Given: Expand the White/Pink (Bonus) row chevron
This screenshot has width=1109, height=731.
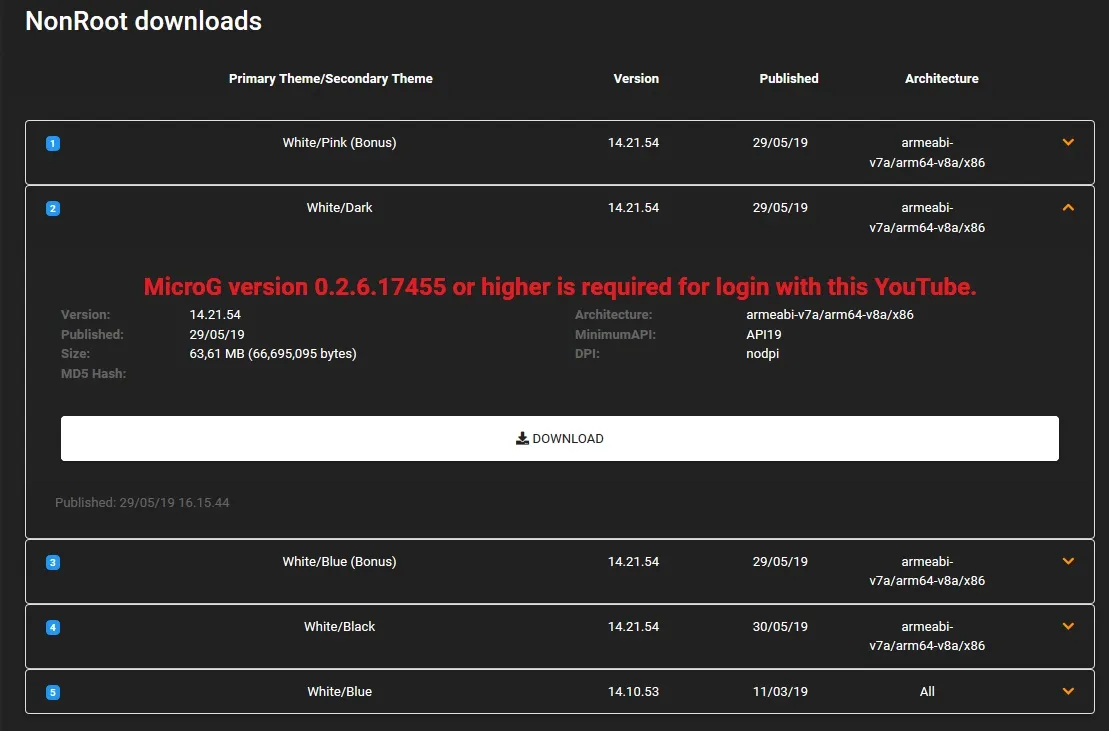Looking at the screenshot, I should pos(1068,143).
